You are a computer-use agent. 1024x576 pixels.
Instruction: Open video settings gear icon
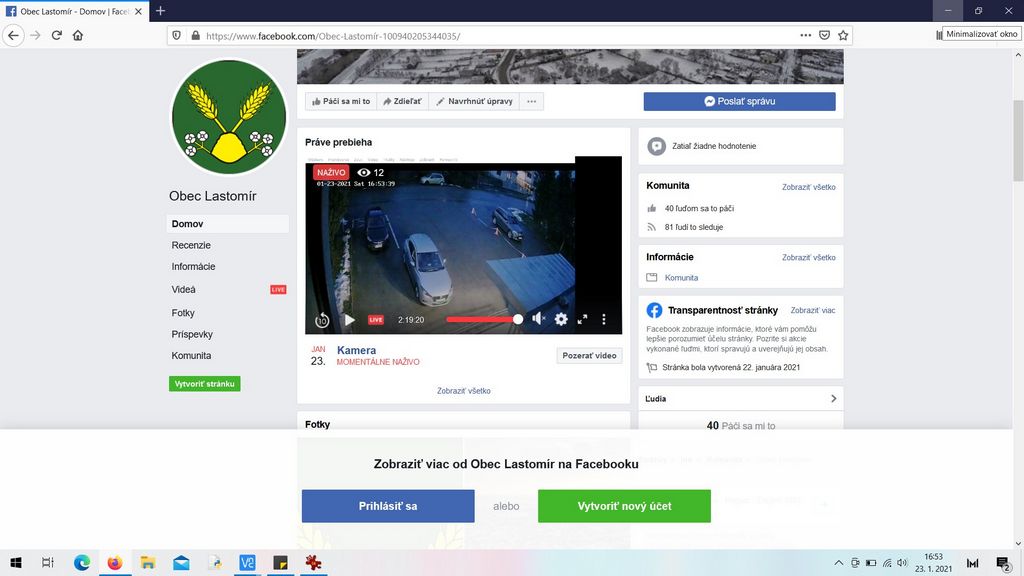pos(561,319)
